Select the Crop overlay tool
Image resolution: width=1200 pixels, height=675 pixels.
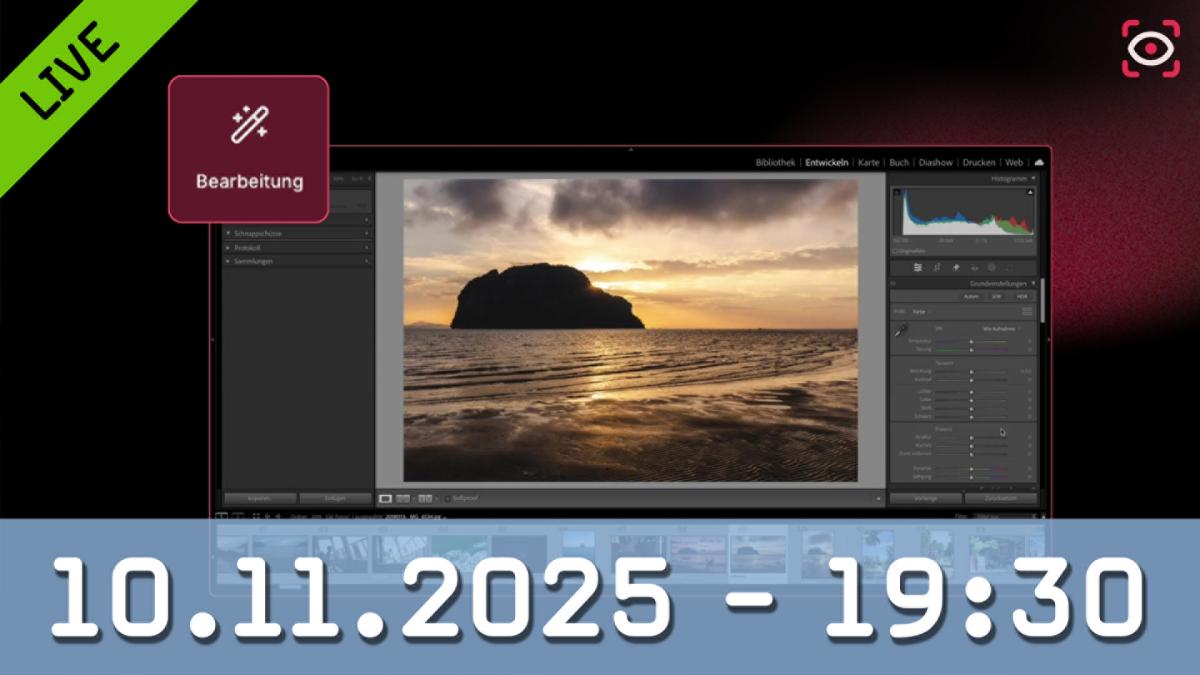[937, 268]
